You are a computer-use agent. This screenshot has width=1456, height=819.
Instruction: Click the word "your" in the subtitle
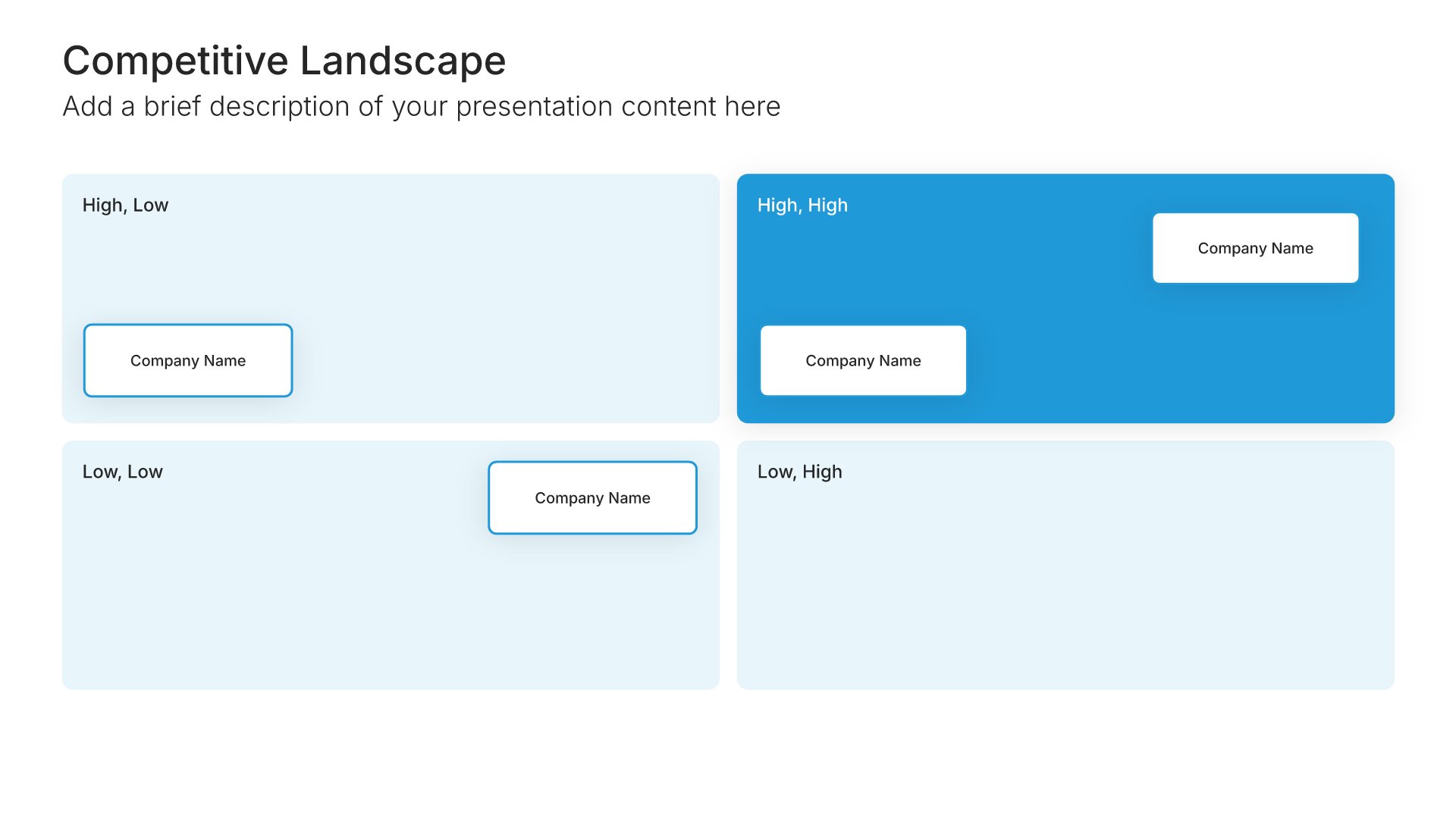pos(419,107)
